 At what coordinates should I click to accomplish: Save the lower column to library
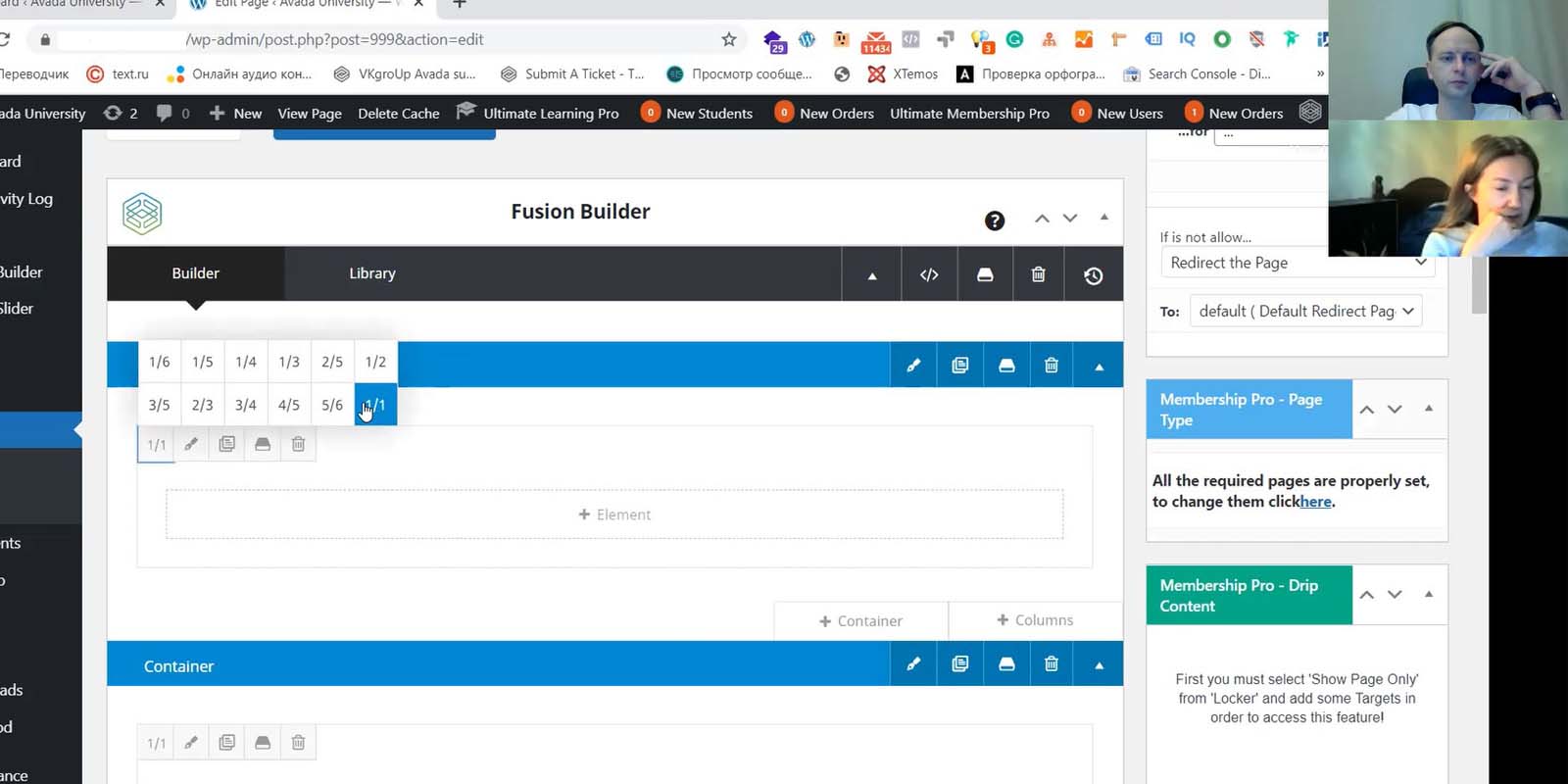coord(263,743)
